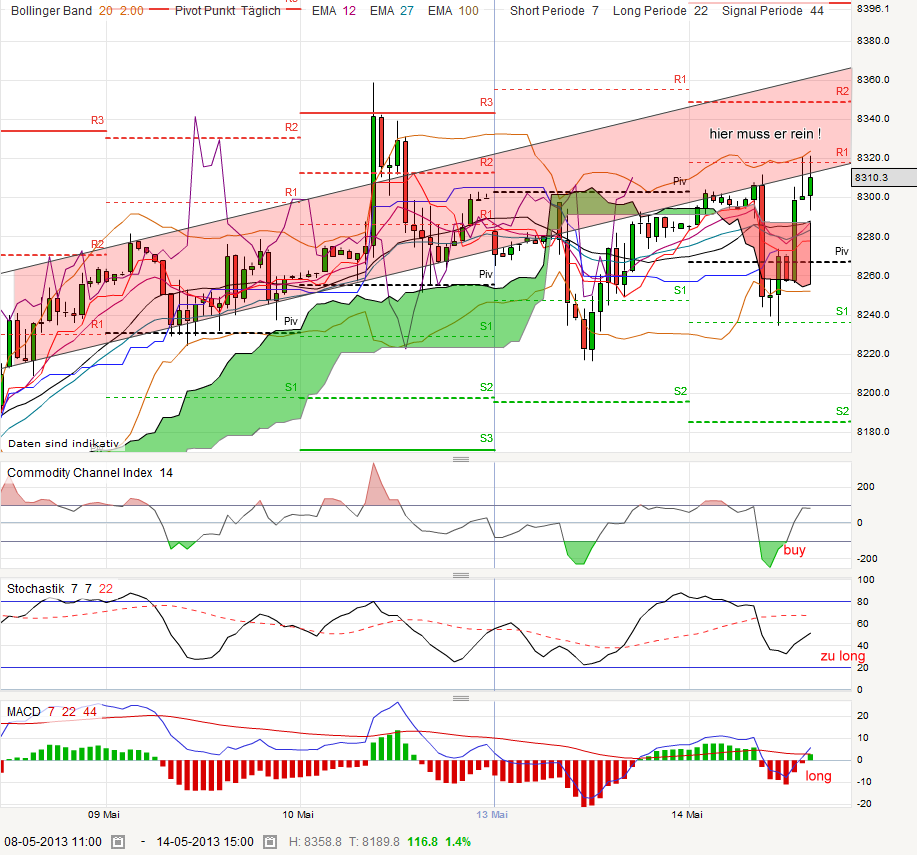Click the green percentage change 1.4%
Screen dimensions: 917x855
click(x=458, y=842)
